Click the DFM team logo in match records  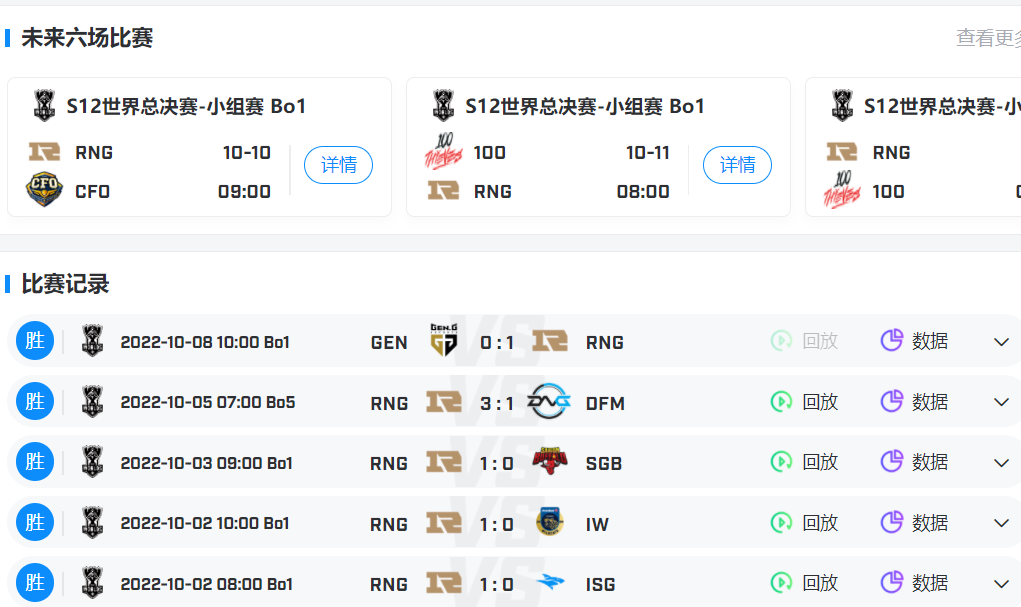(x=549, y=402)
